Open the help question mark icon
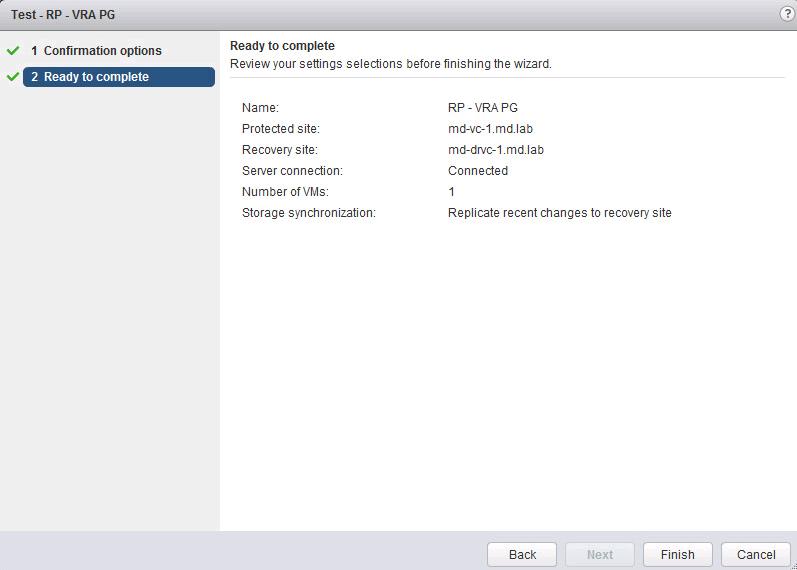Screen dimensions: 797x570 coord(787,14)
